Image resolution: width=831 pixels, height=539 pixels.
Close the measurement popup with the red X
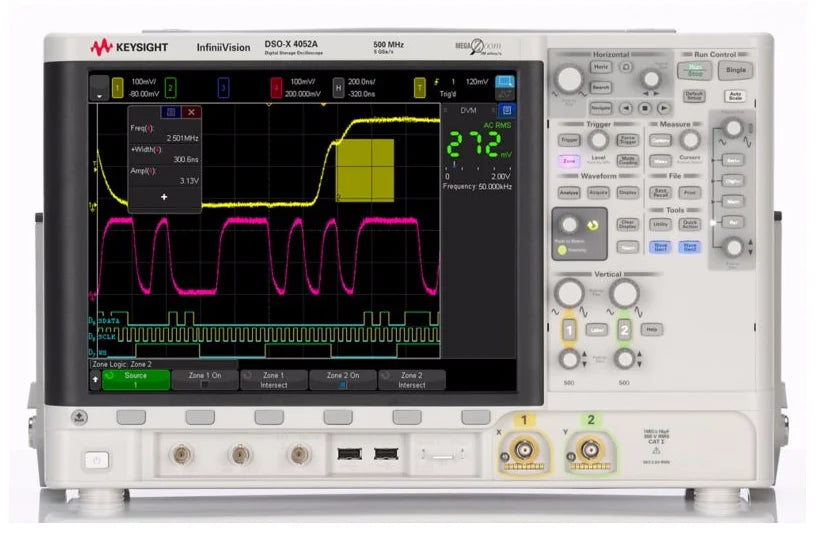click(191, 112)
